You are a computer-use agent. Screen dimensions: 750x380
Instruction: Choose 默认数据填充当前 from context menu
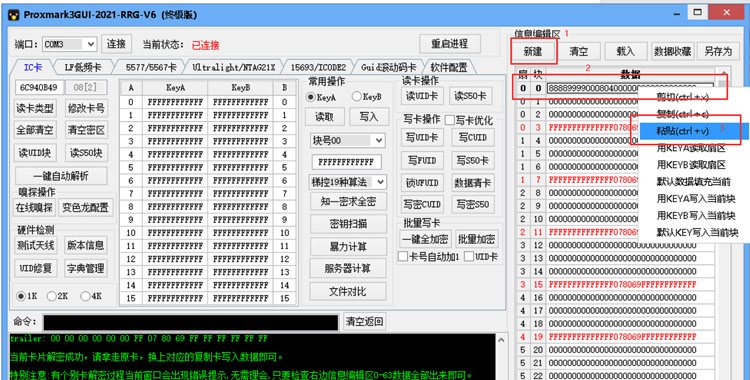(x=694, y=181)
